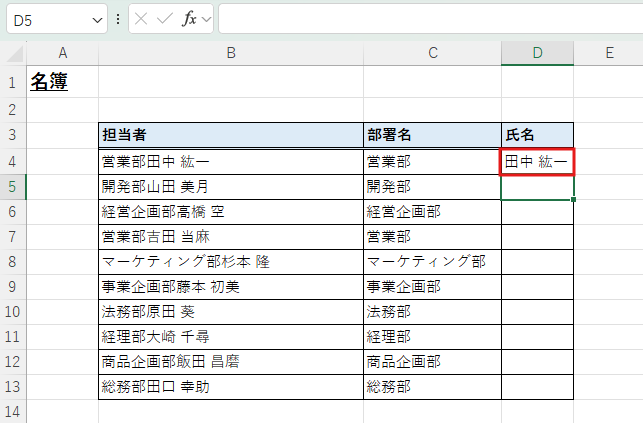Select the 担当者 header cell
The height and width of the screenshot is (423, 643).
230,135
